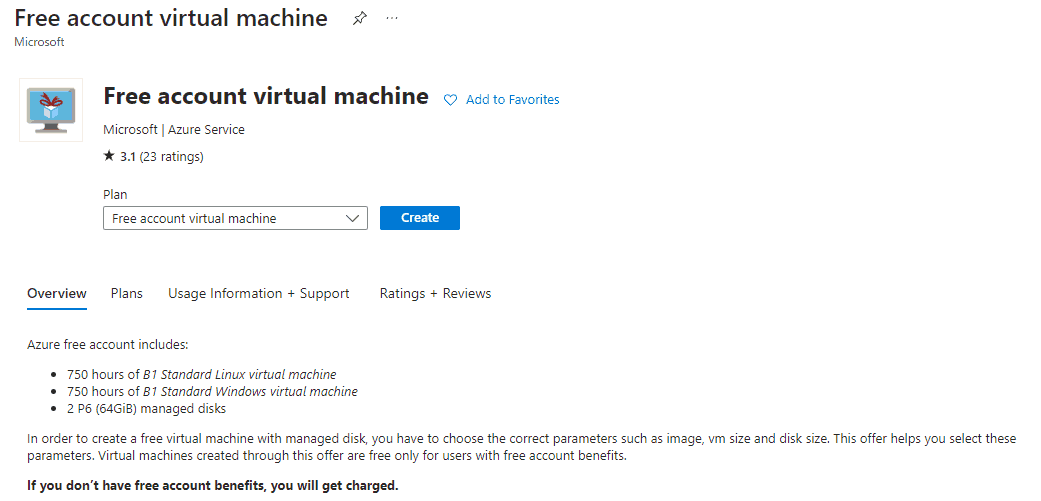Click the heart icon beside Add to Favorites

(x=450, y=100)
